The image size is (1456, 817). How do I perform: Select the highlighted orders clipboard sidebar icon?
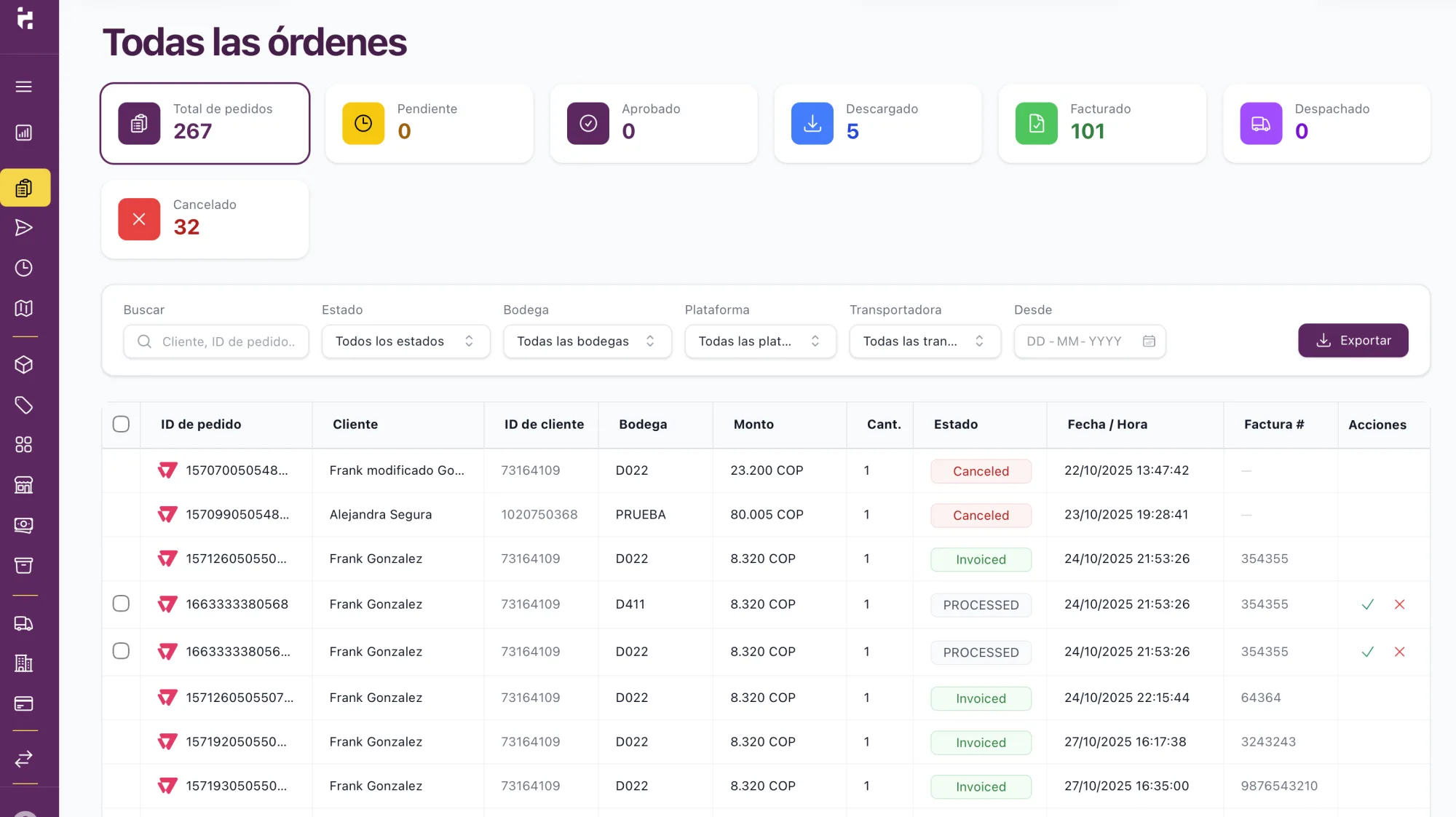pos(25,188)
